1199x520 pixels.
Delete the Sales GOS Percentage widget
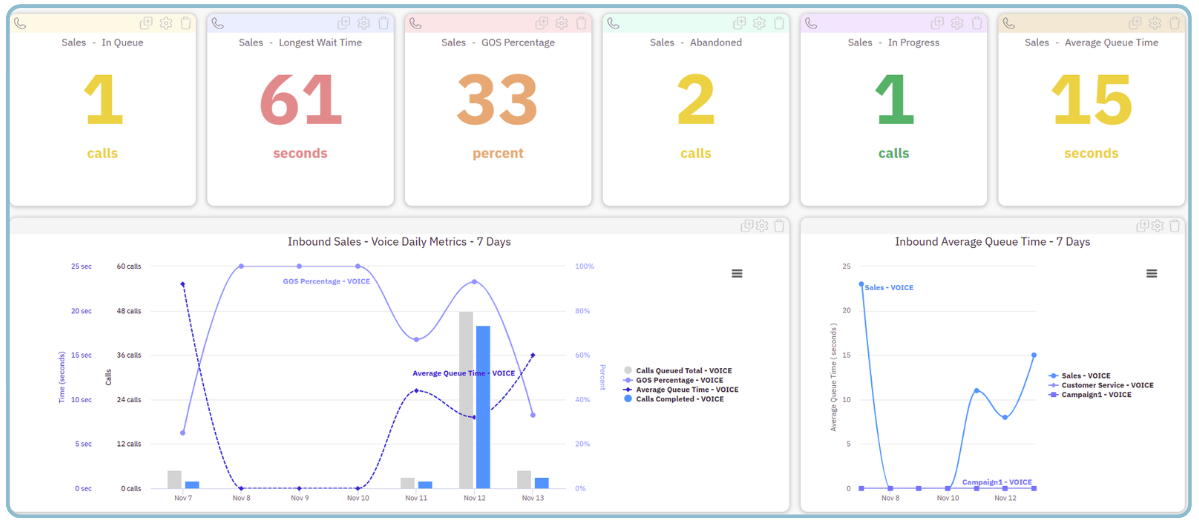581,23
